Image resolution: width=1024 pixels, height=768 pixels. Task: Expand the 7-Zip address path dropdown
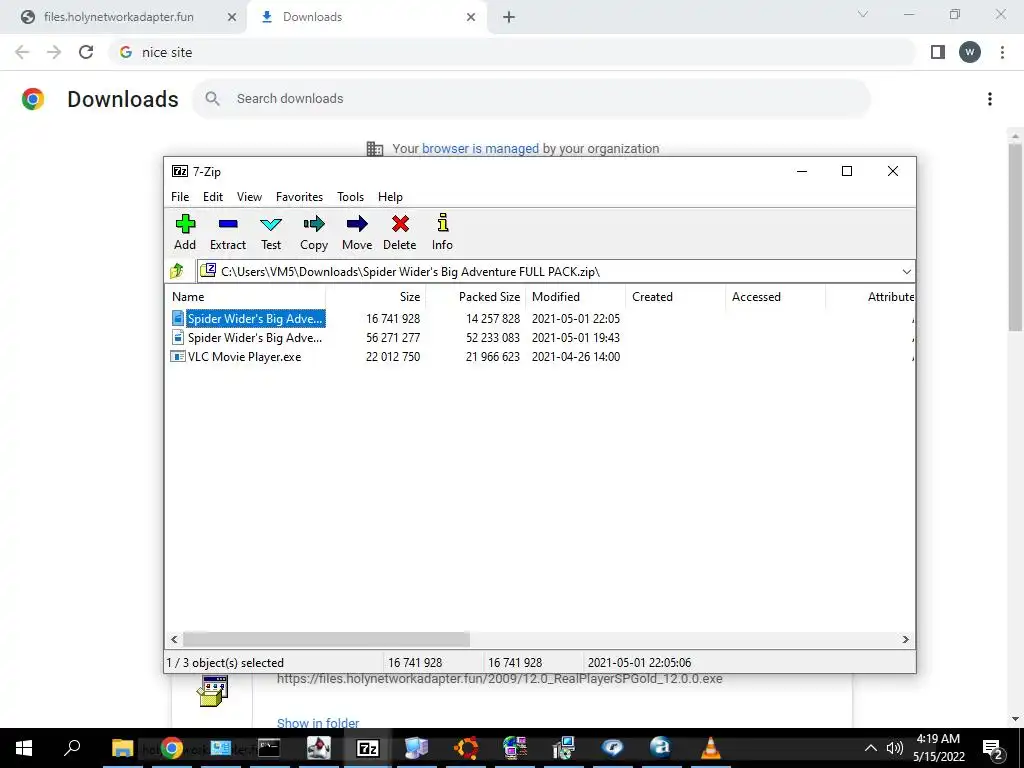pyautogui.click(x=906, y=272)
